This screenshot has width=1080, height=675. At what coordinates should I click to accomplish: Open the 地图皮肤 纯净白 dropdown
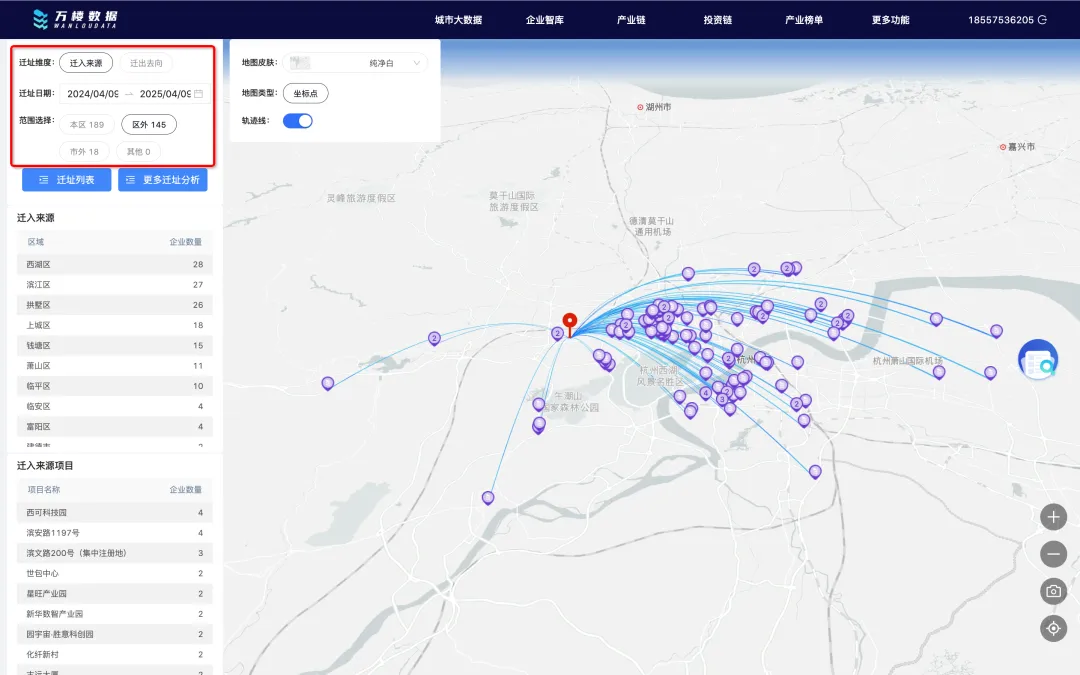pos(355,63)
